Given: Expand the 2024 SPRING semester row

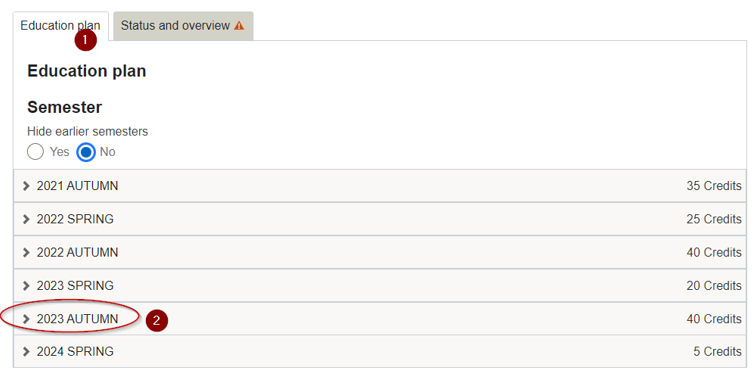Looking at the screenshot, I should pos(380,351).
